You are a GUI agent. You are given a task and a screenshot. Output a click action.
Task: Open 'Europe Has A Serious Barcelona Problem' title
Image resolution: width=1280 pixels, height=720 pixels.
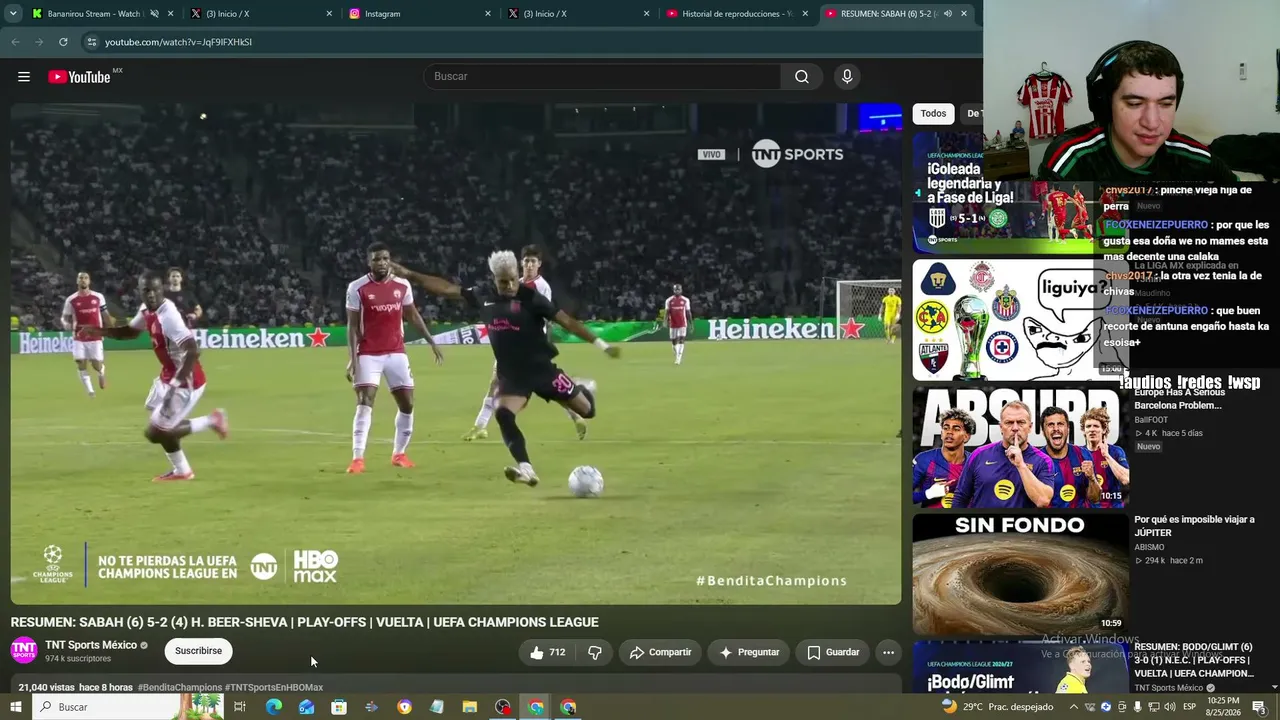click(1178, 399)
